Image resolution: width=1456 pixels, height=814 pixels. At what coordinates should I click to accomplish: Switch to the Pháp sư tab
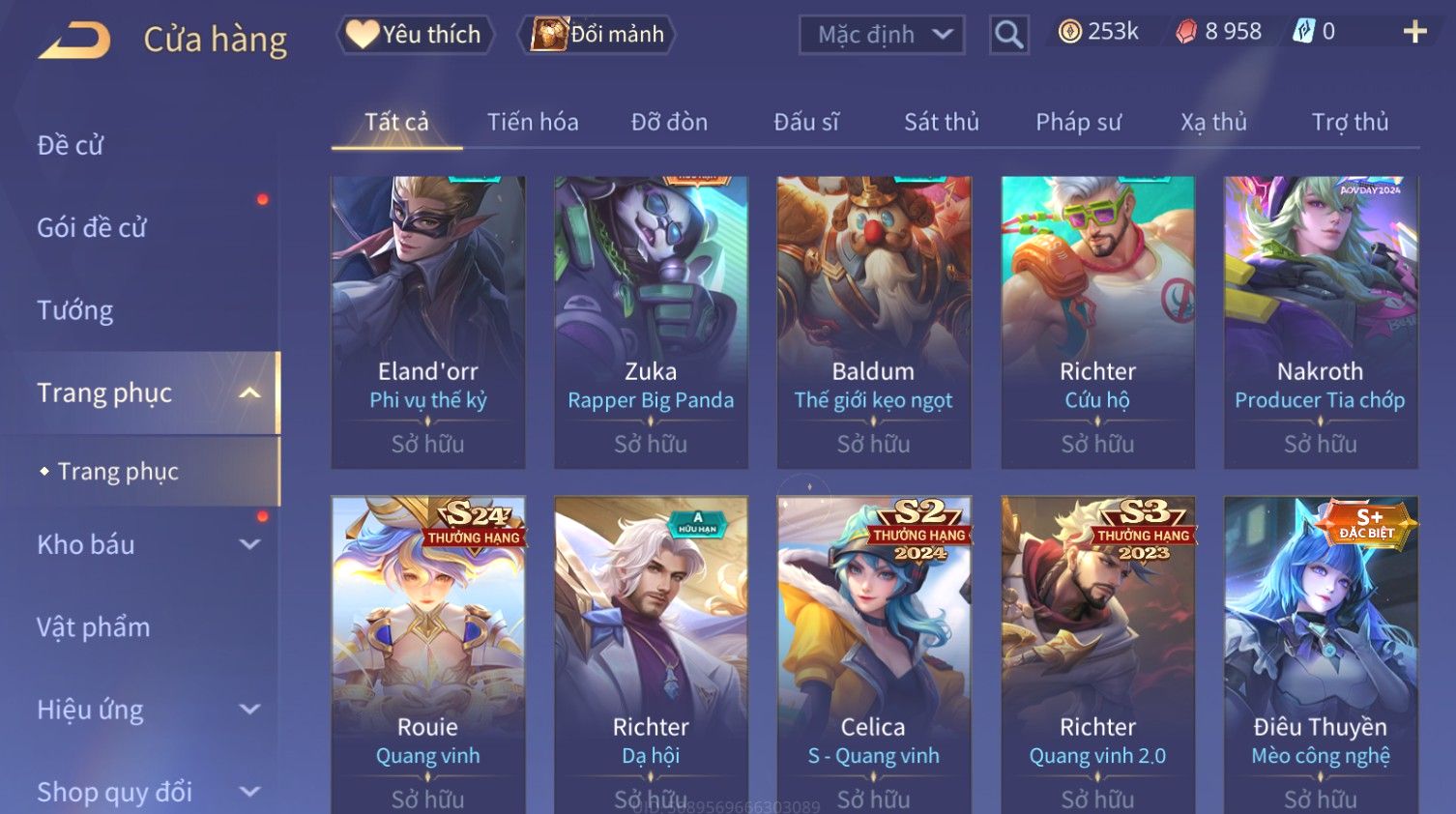[1078, 122]
